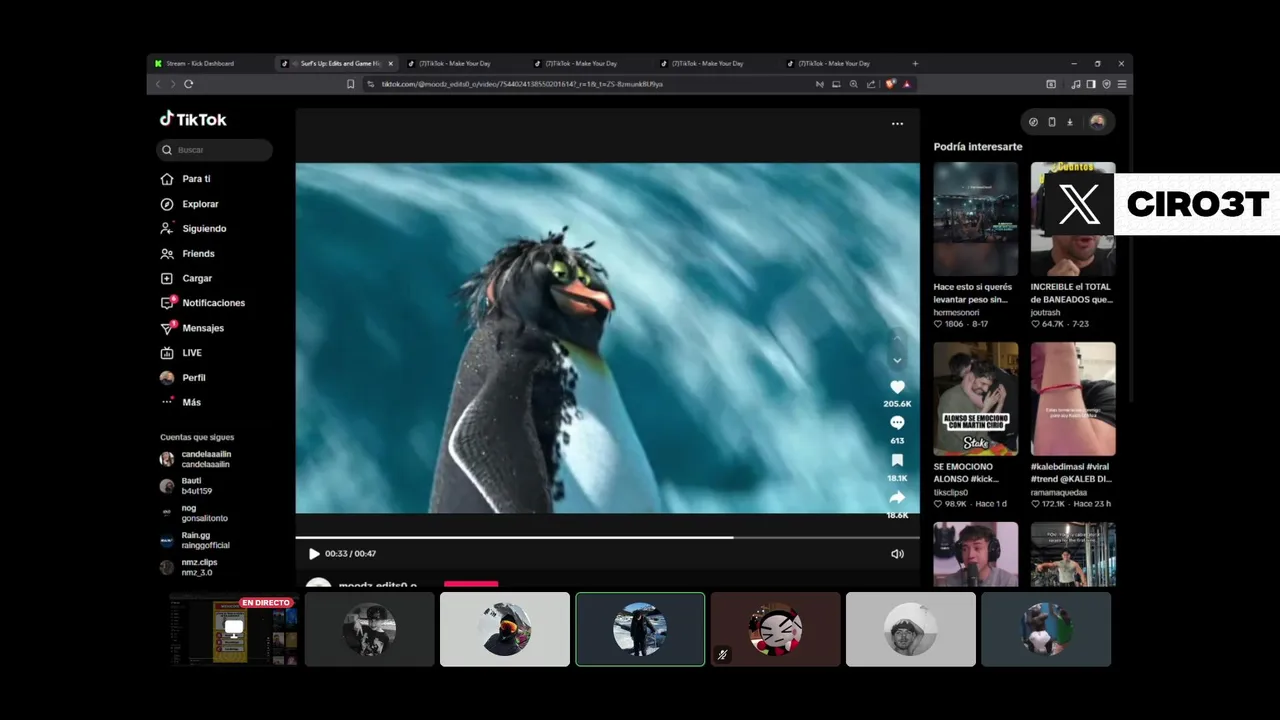This screenshot has width=1280, height=720.
Task: Select the green-highlighted call participant tile
Action: (640, 629)
